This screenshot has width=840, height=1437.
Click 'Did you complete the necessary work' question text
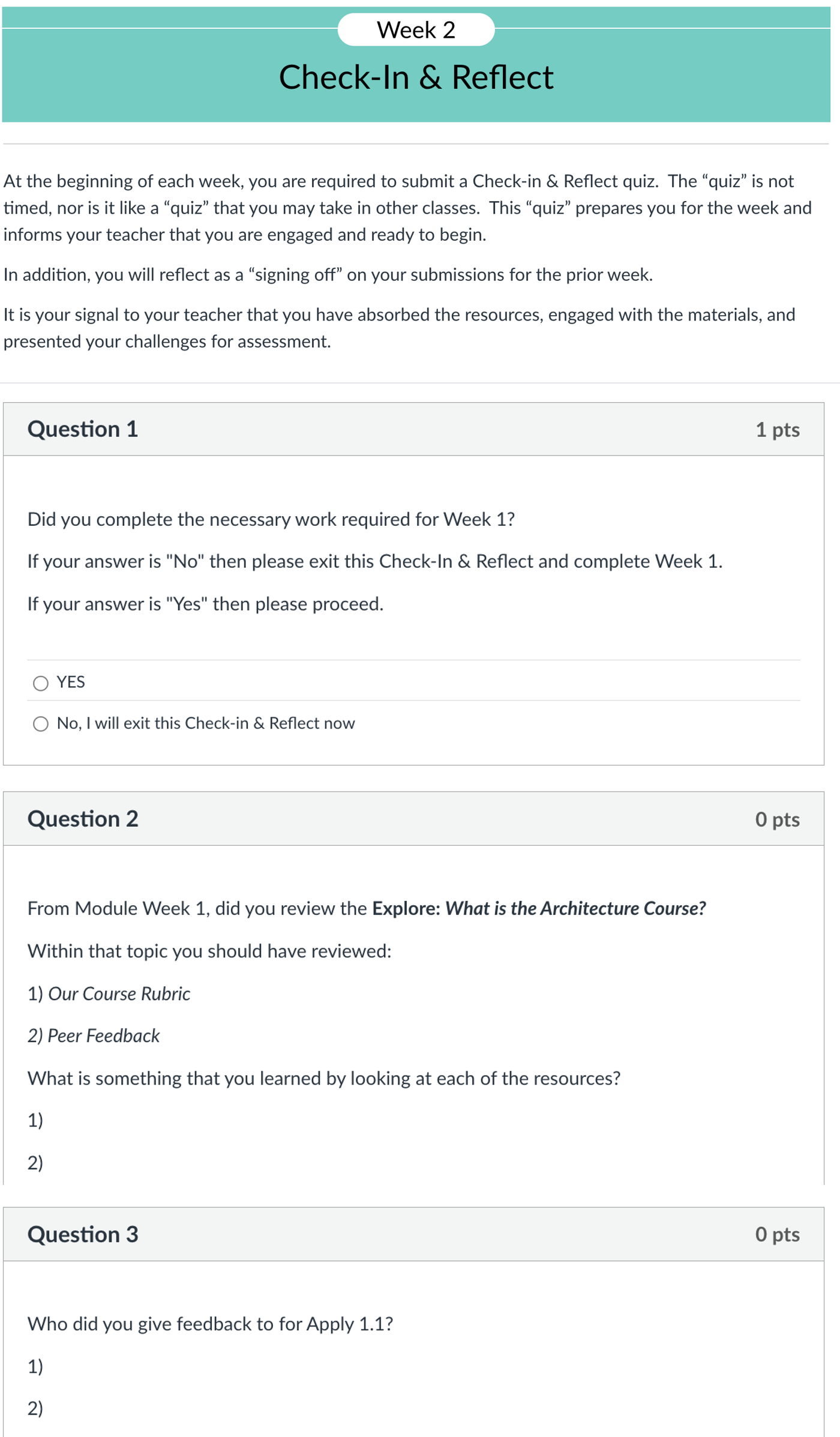[271, 519]
